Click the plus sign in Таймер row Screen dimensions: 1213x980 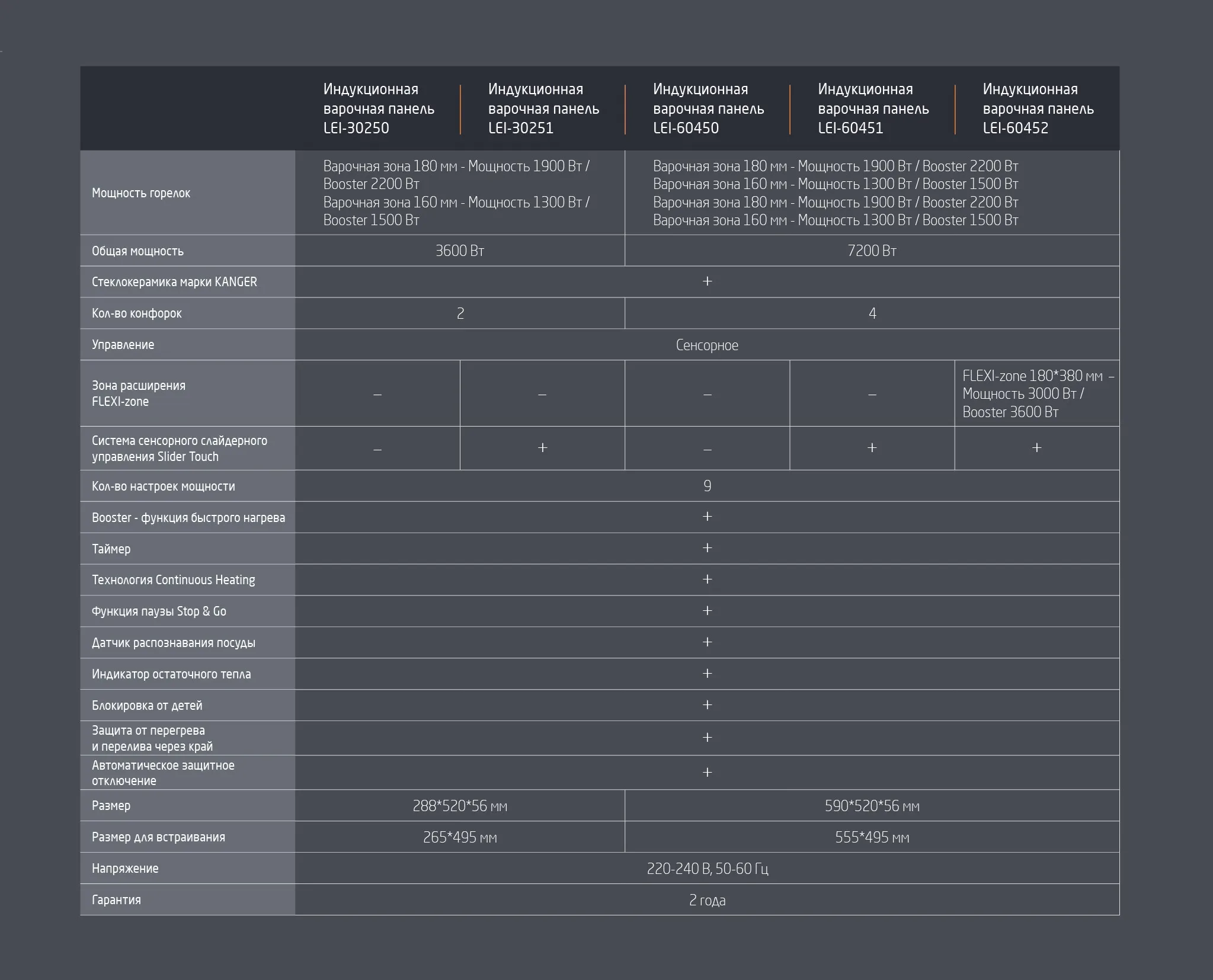707,548
